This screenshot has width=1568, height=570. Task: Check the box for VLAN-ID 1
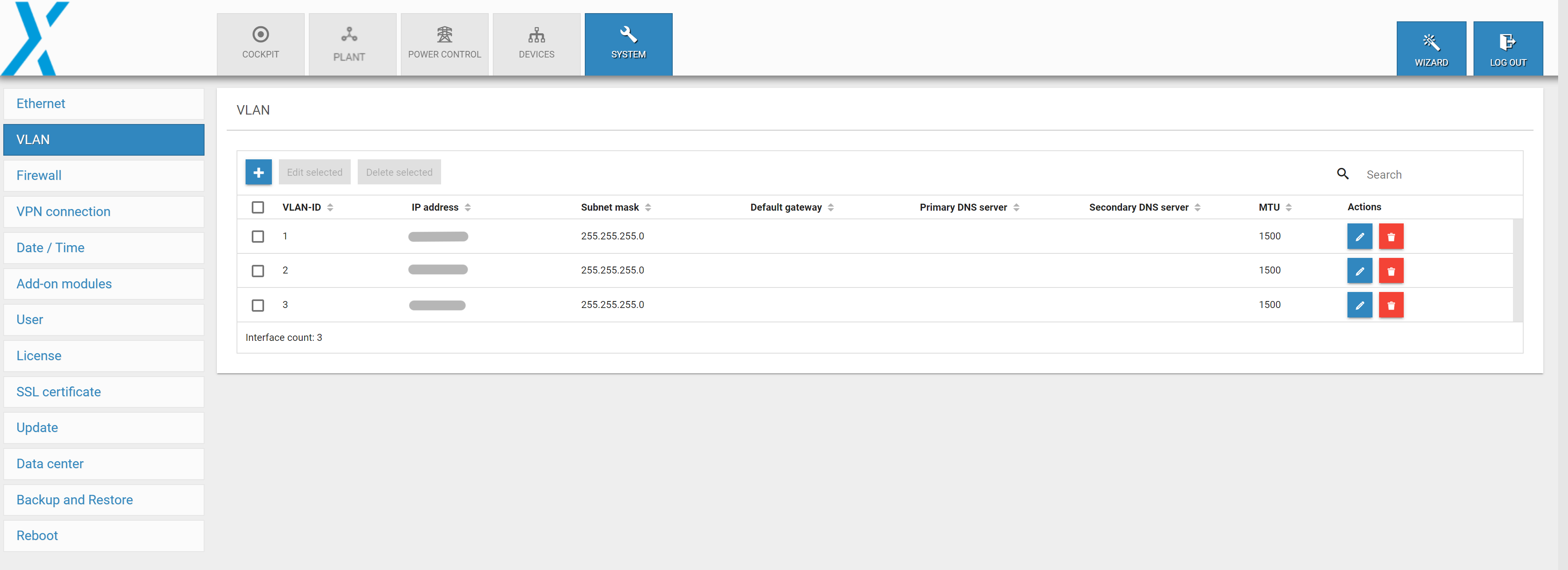[x=258, y=236]
